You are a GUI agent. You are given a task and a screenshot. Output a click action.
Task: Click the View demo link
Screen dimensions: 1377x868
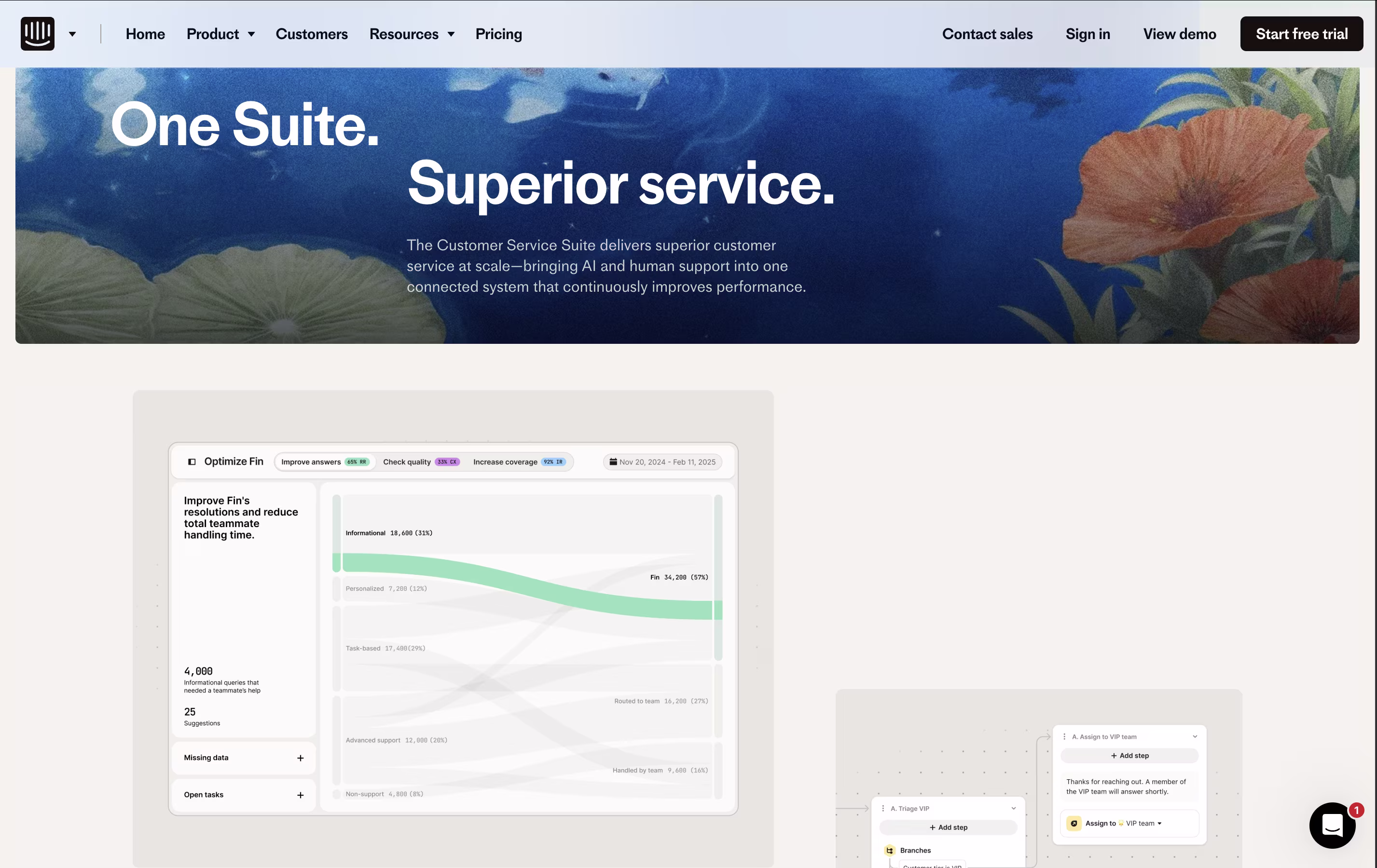(1179, 34)
